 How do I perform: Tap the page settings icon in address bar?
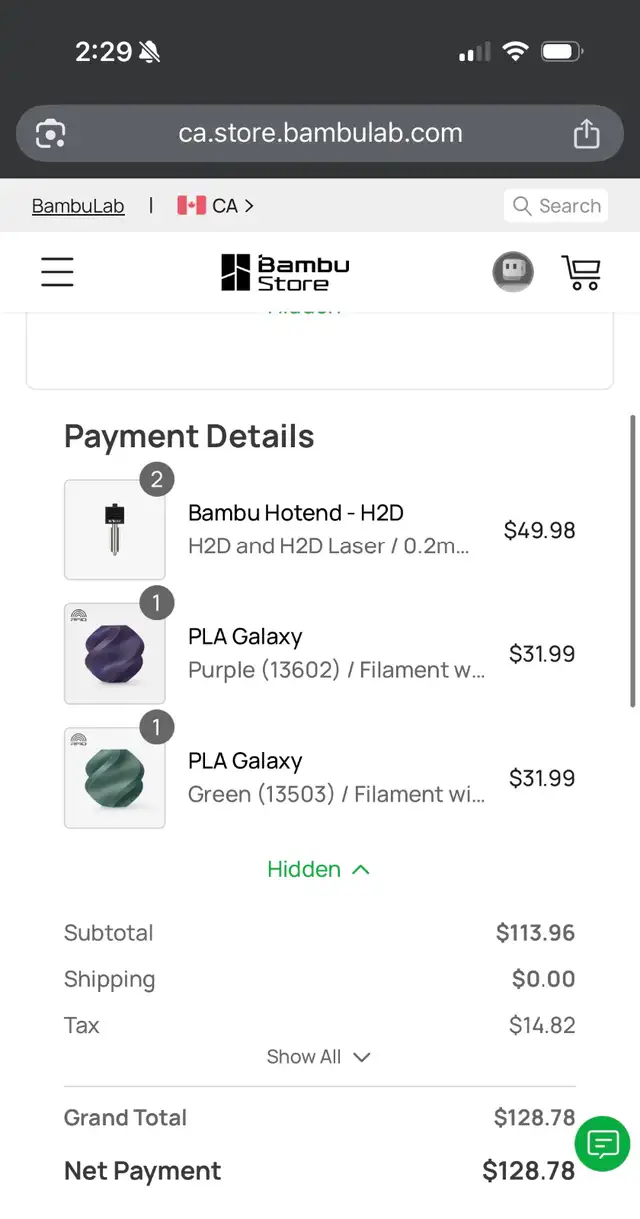(x=50, y=132)
